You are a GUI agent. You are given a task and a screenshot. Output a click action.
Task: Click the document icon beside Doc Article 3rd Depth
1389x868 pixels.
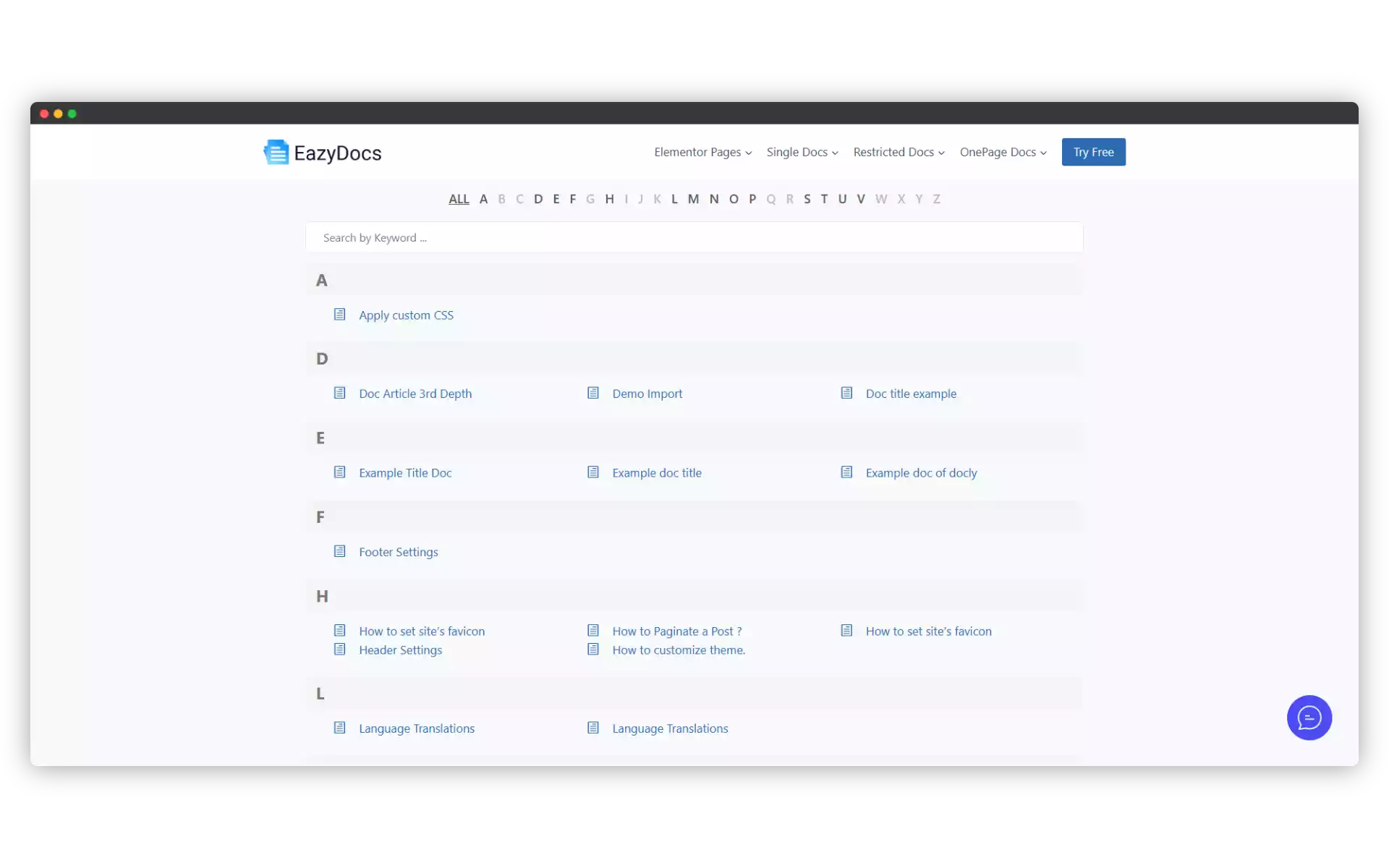click(340, 393)
